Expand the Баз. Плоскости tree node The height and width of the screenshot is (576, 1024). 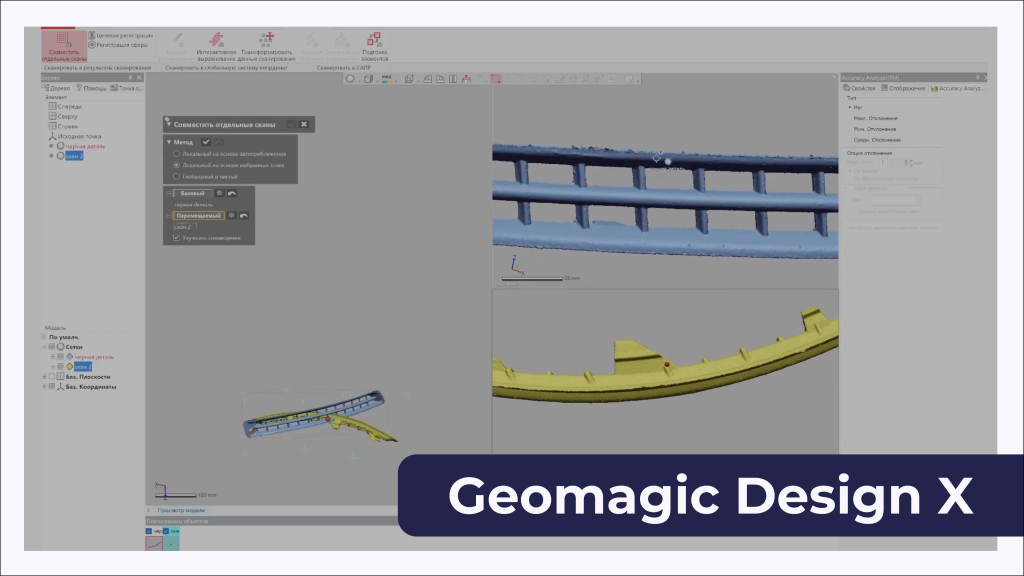pos(45,376)
